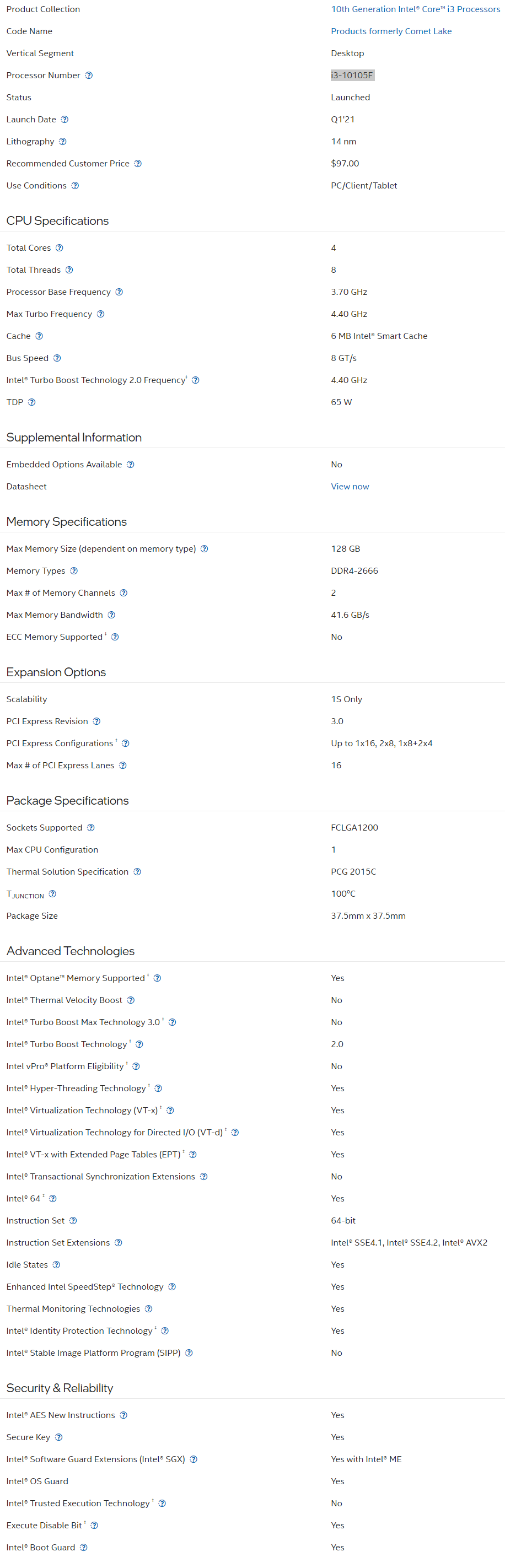Screen dimensions: 505x1568
Task: Click the Total Cores info icon
Action: 59,248
